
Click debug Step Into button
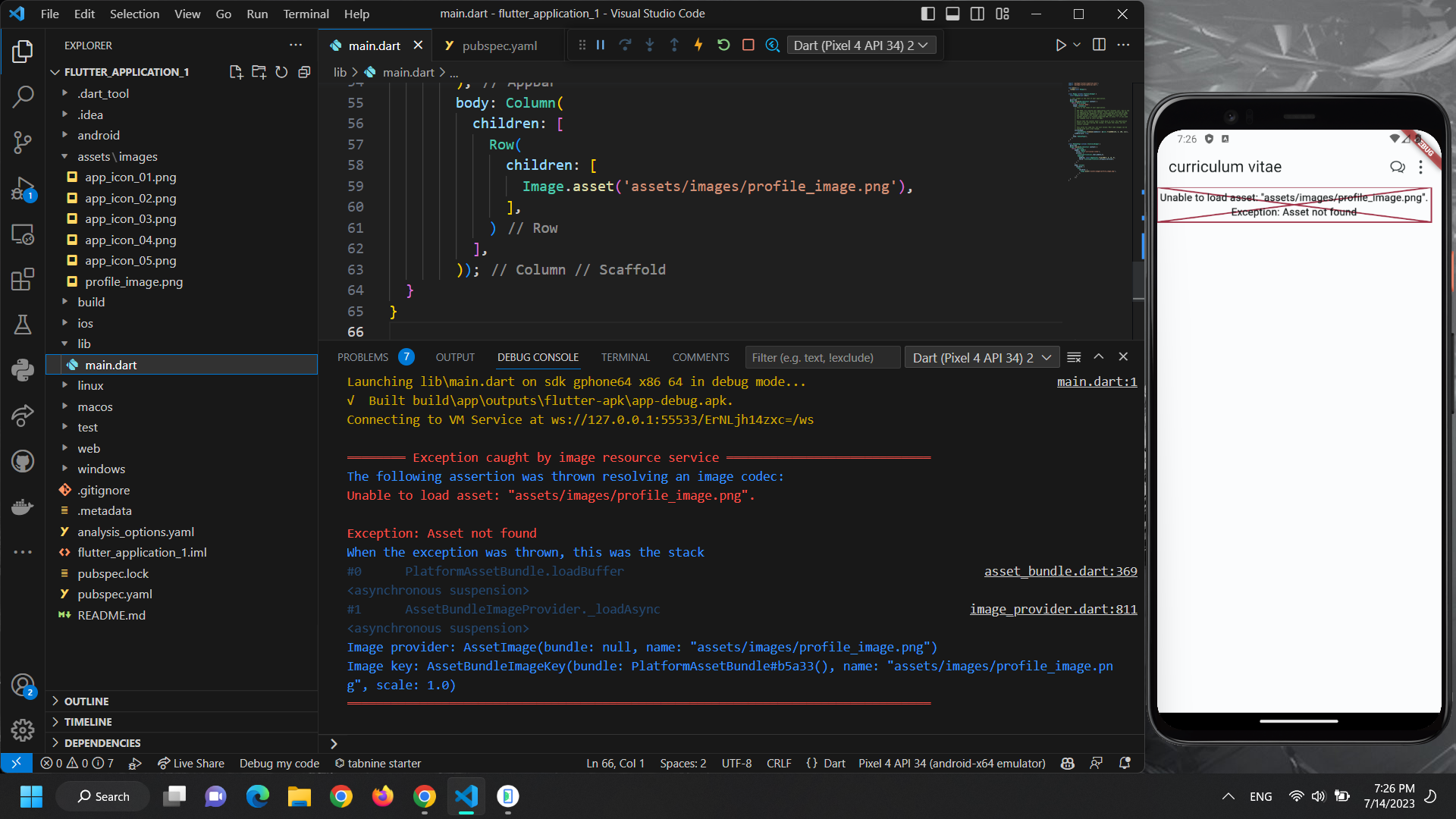tap(650, 45)
